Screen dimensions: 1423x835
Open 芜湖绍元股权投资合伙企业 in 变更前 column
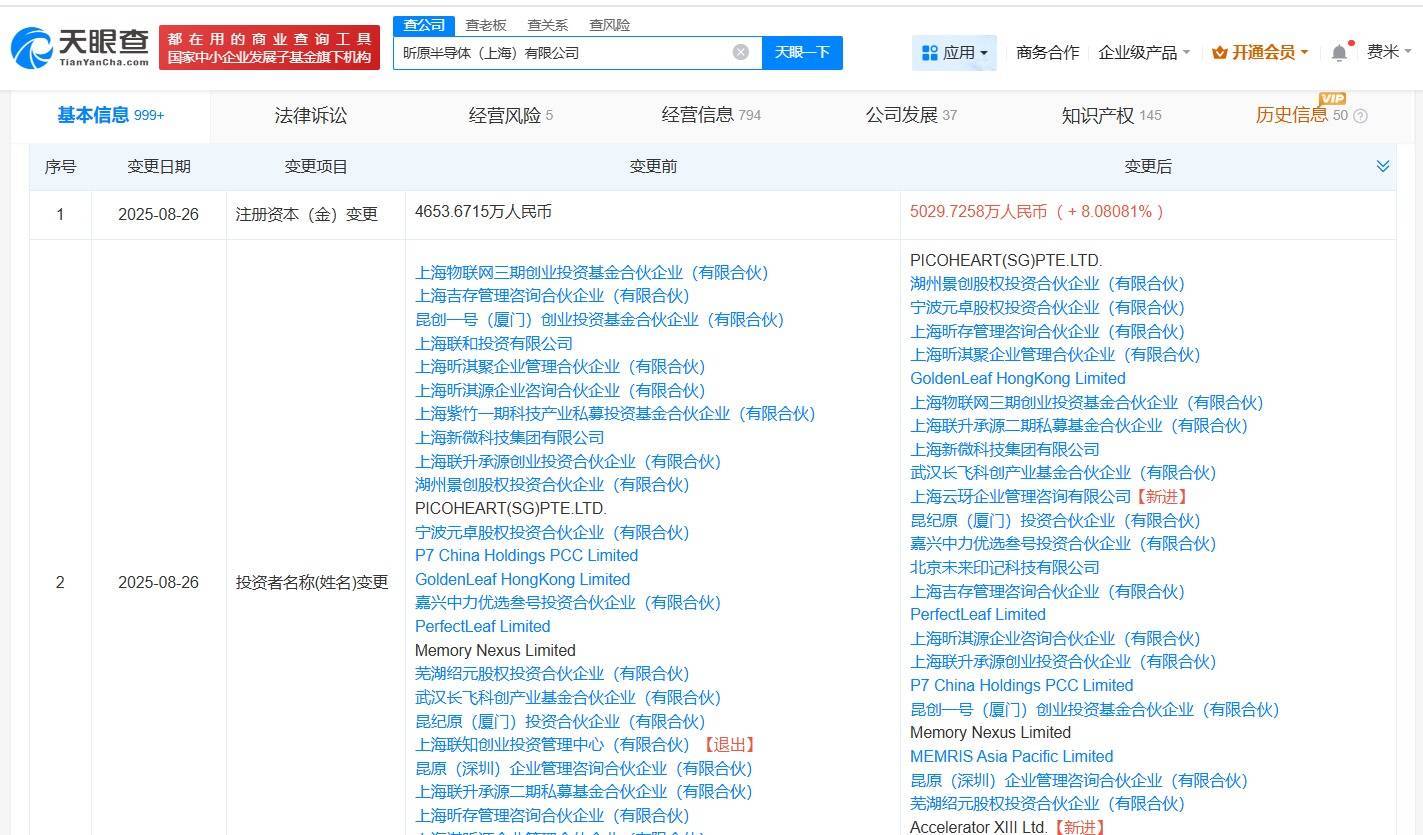coord(552,673)
